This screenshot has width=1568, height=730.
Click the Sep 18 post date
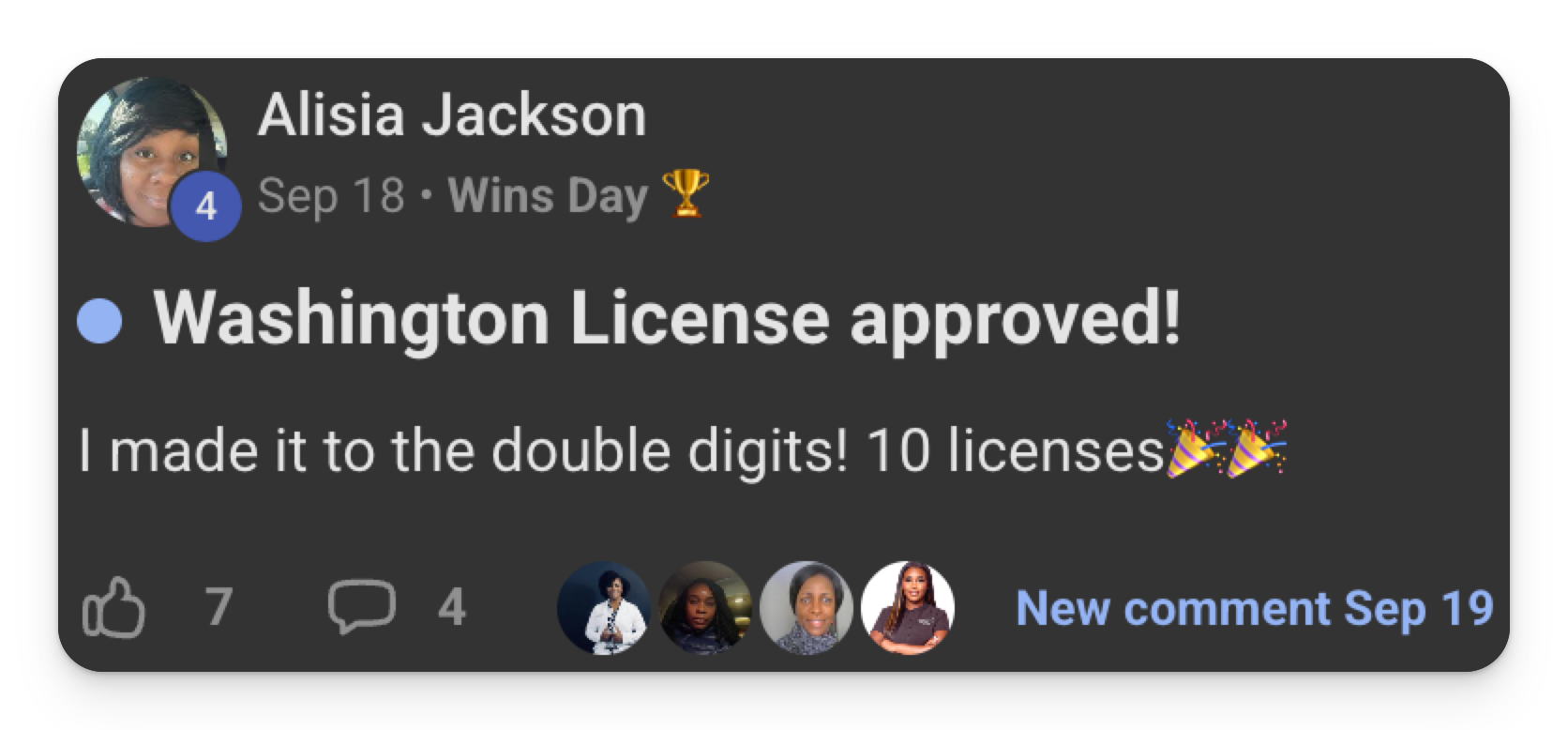331,195
